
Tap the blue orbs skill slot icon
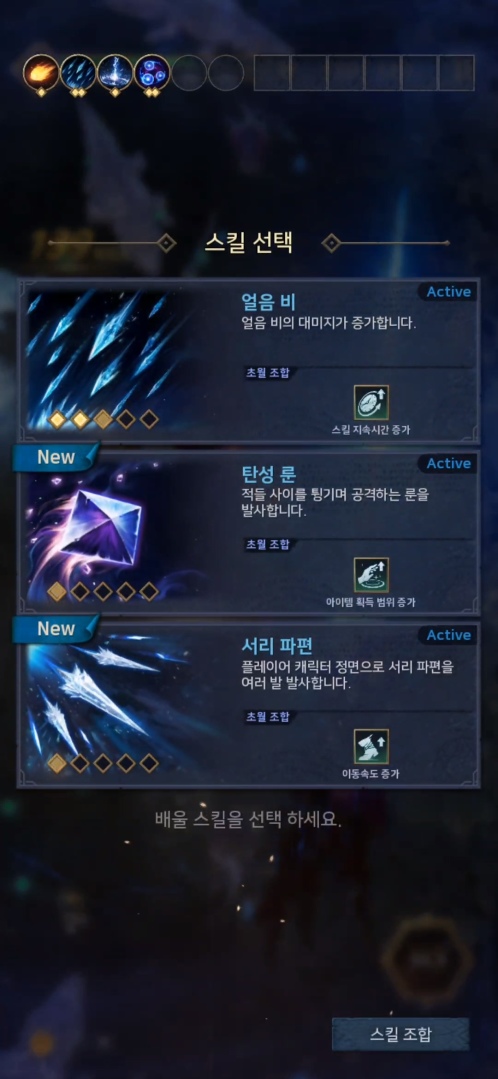(x=152, y=72)
